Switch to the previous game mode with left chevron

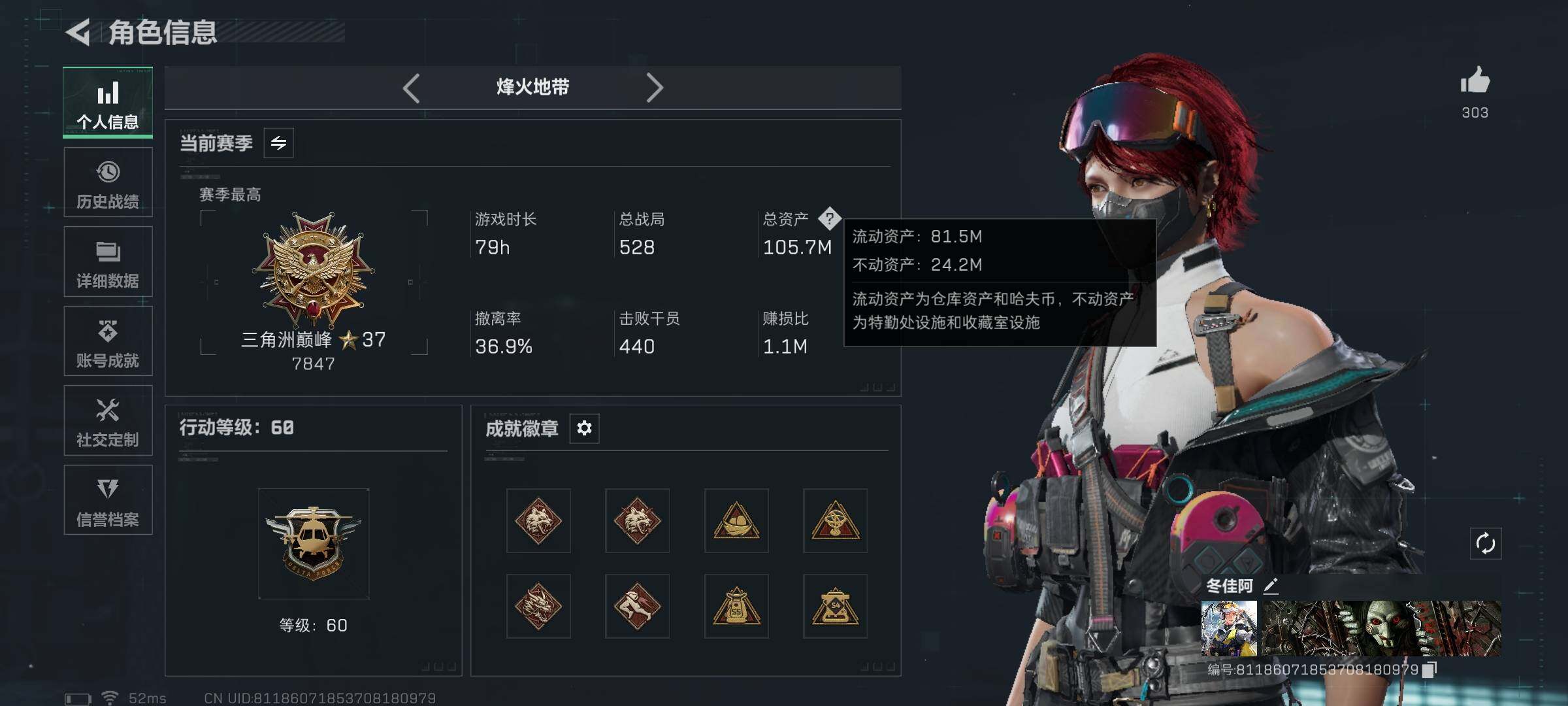pyautogui.click(x=411, y=88)
